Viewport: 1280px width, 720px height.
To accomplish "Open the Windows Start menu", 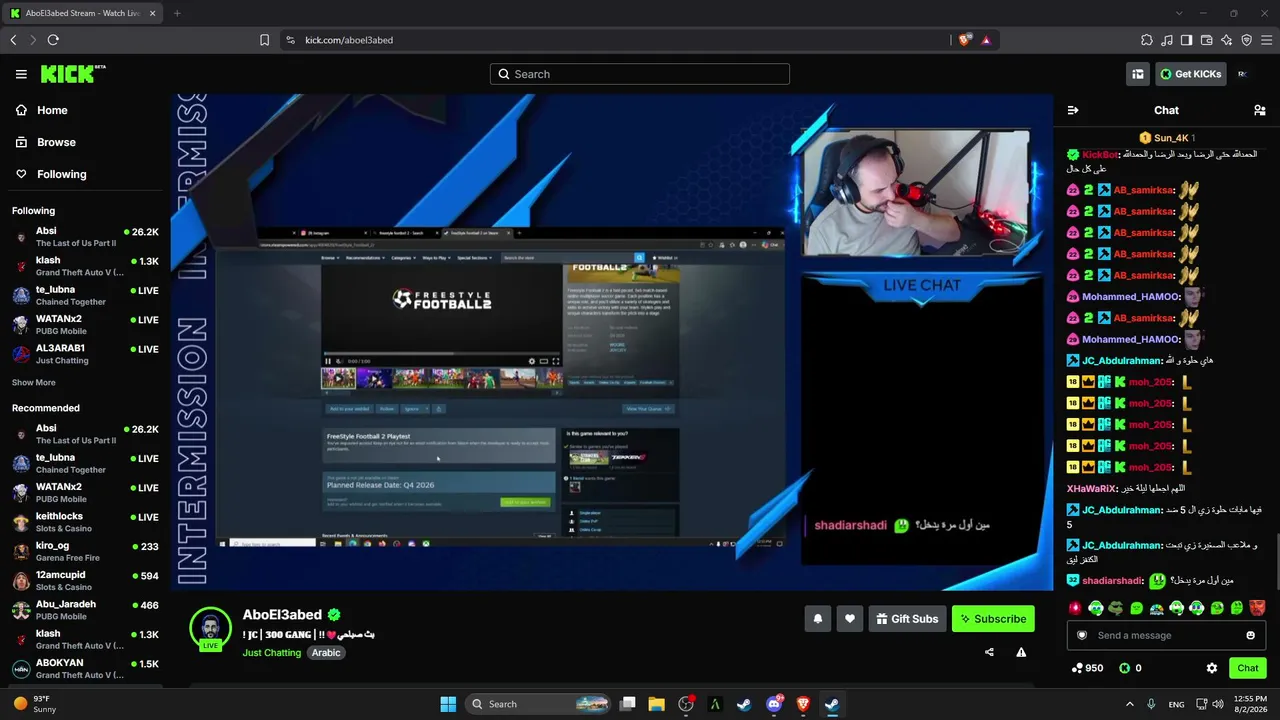I will 448,704.
